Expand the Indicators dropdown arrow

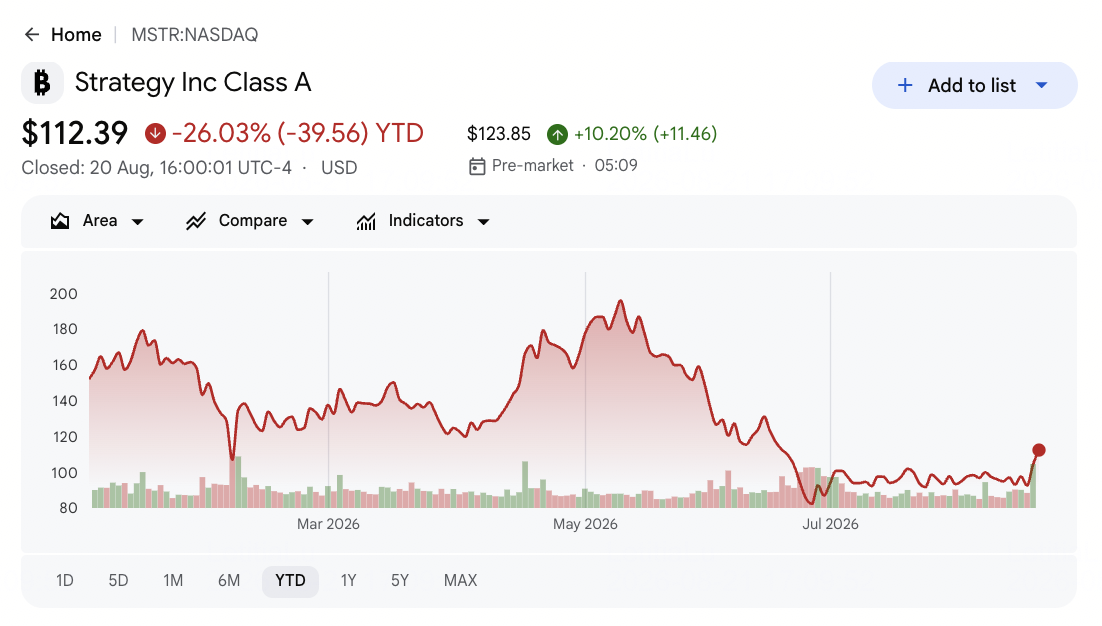[x=484, y=222]
